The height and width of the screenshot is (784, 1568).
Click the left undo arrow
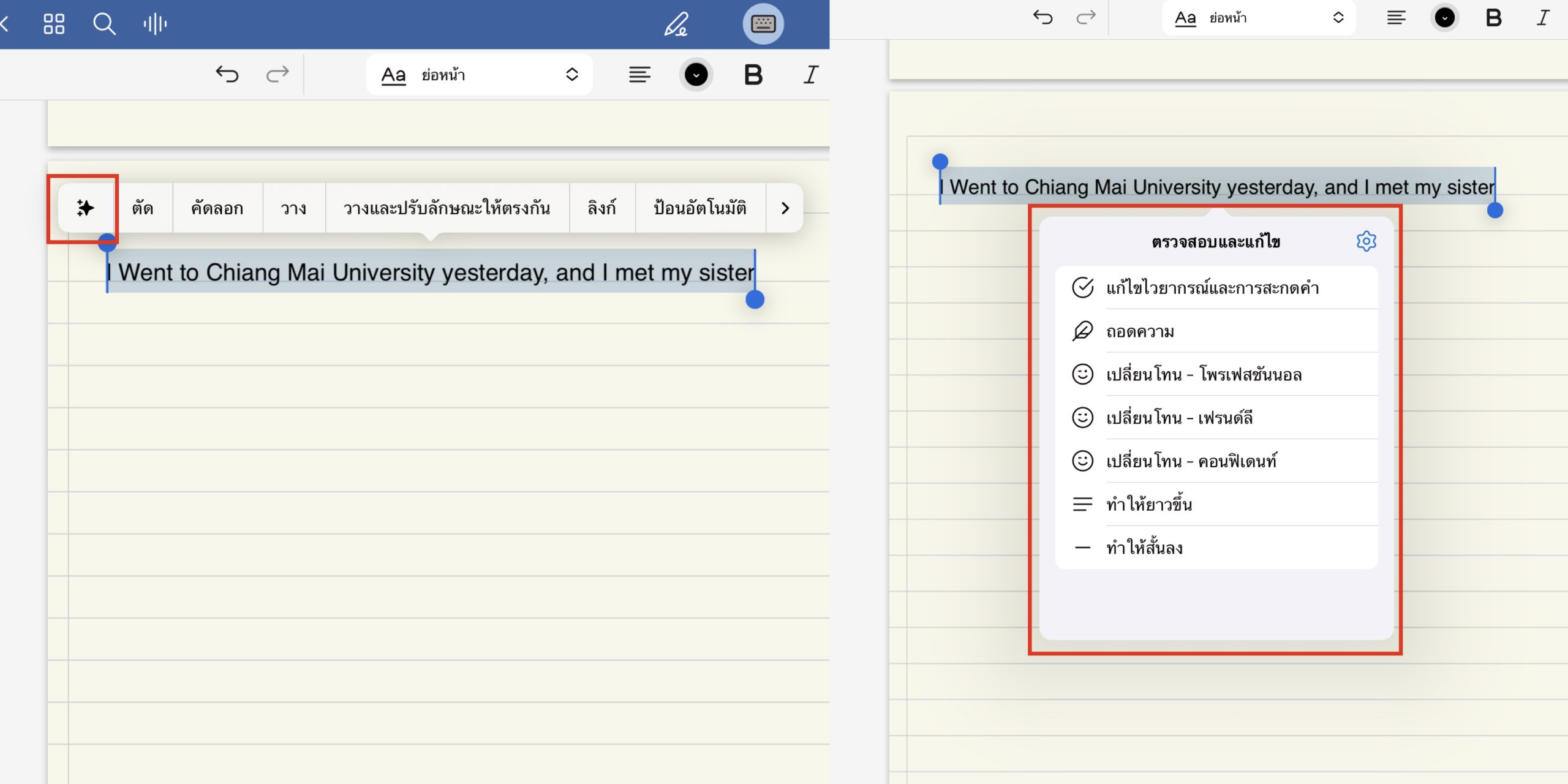(227, 75)
